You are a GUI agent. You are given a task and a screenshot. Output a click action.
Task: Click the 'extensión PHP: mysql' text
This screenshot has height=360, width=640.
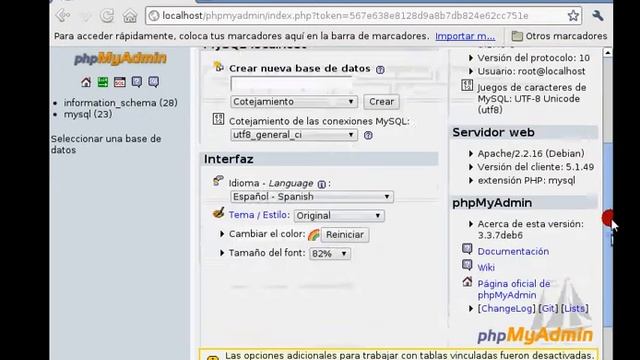point(527,180)
